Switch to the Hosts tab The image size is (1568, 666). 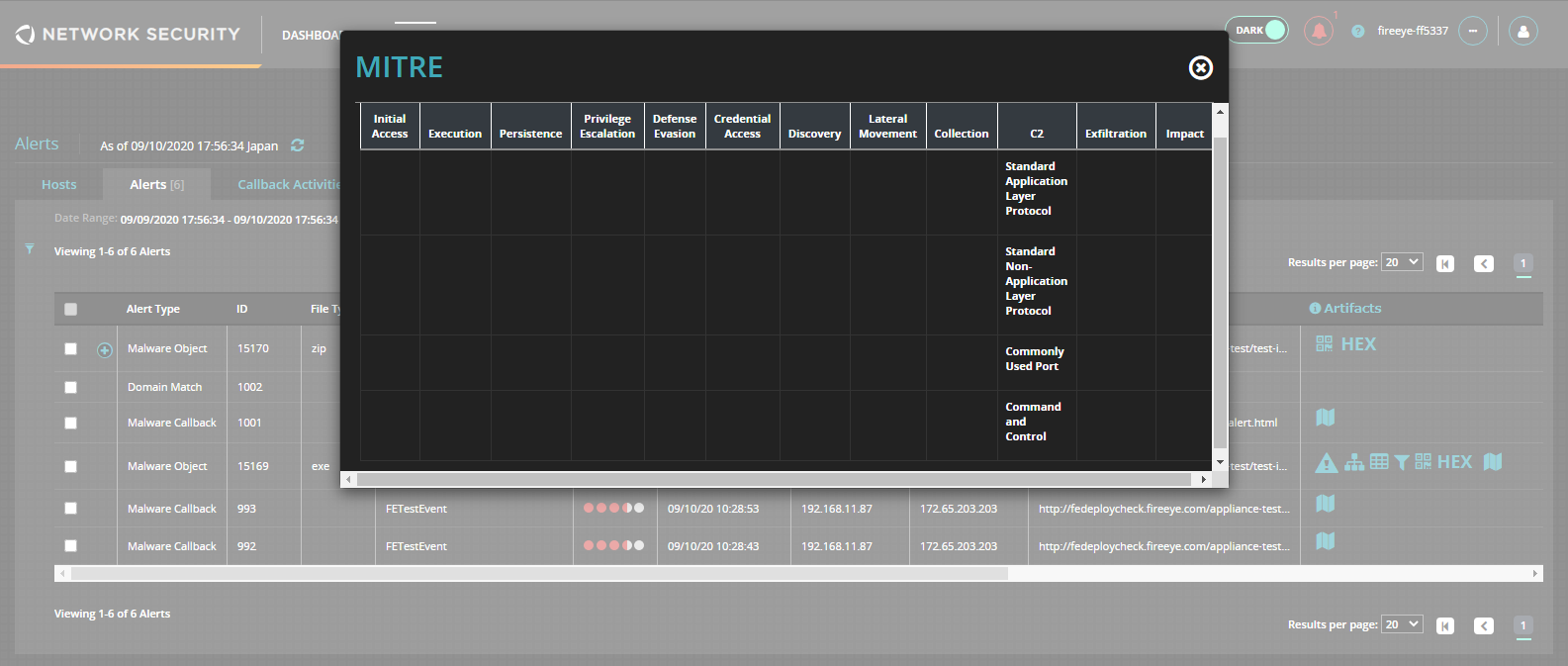point(58,185)
